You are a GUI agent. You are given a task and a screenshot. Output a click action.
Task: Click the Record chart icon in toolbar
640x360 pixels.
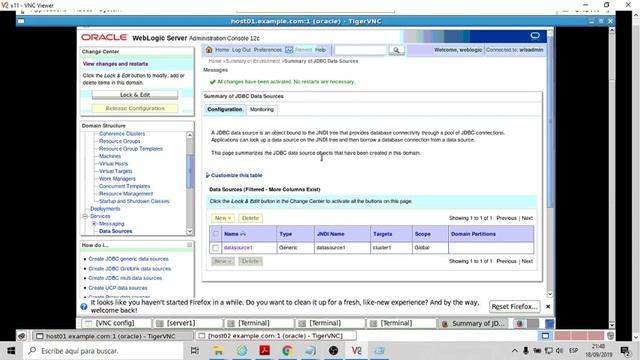tap(289, 50)
